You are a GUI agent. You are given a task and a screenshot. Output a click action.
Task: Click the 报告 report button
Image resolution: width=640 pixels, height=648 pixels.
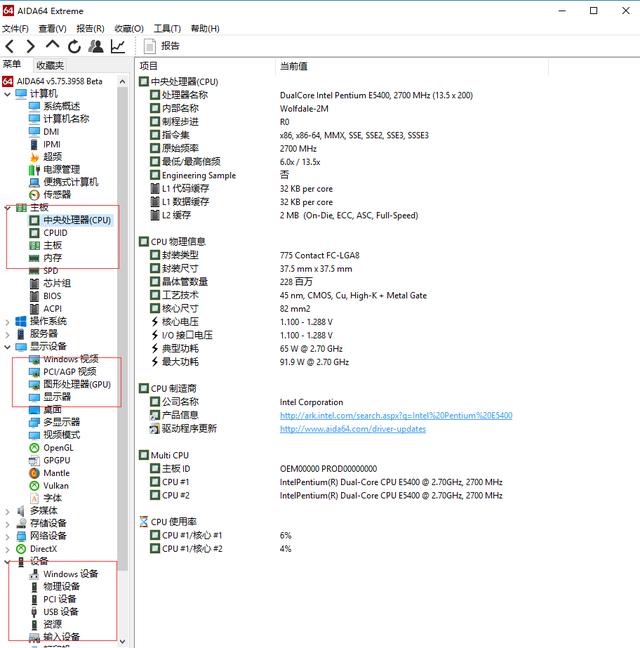[162, 46]
